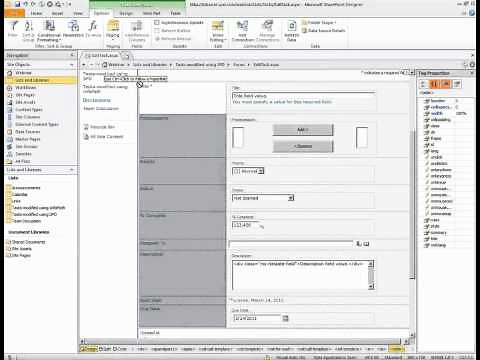
Task: Open the File tab
Action: [x=15, y=13]
